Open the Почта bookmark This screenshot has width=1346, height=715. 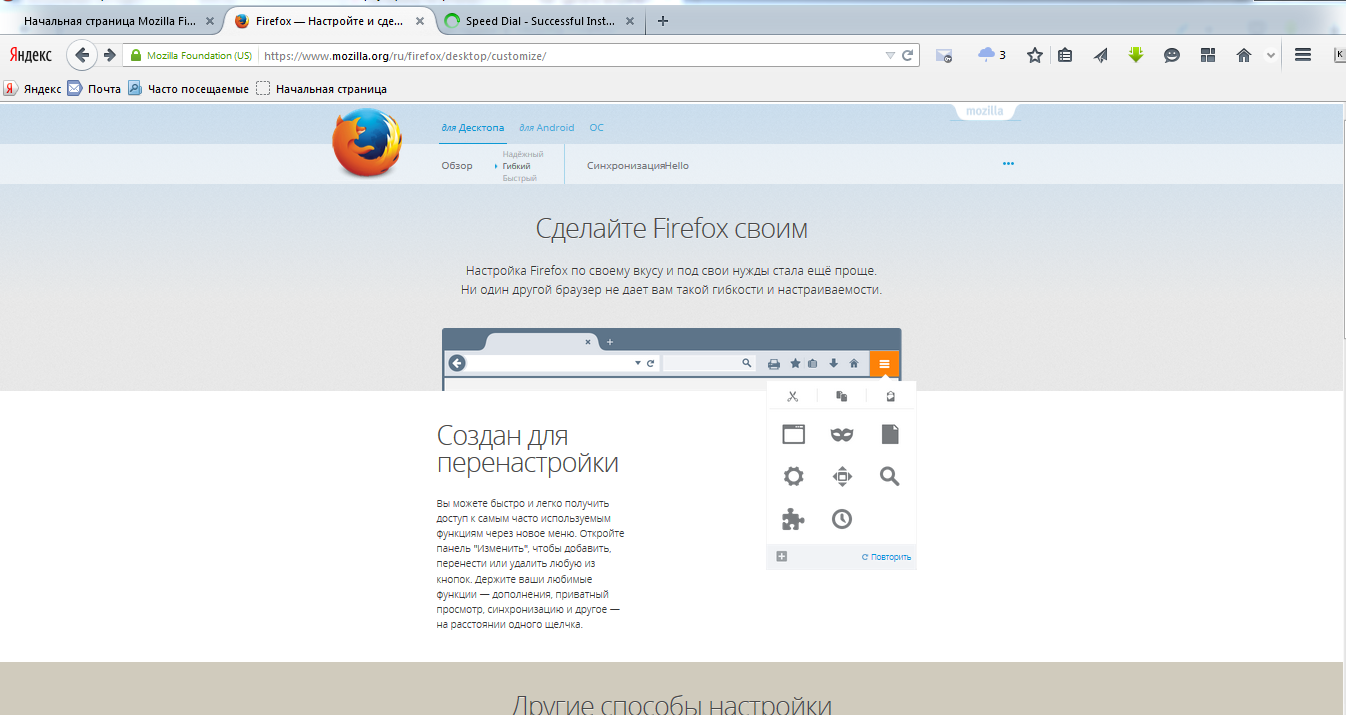point(95,89)
